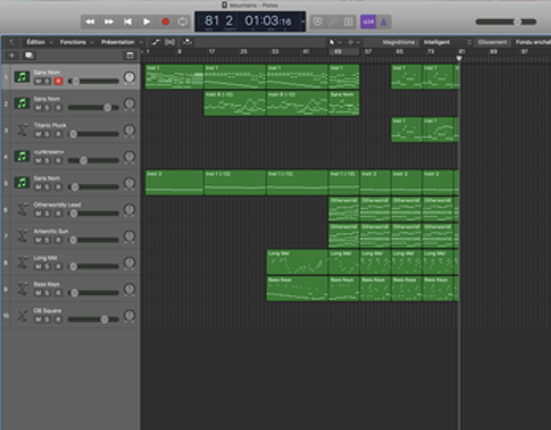Click the duplicate track icon beside plus
This screenshot has height=430, width=551.
coord(29,55)
